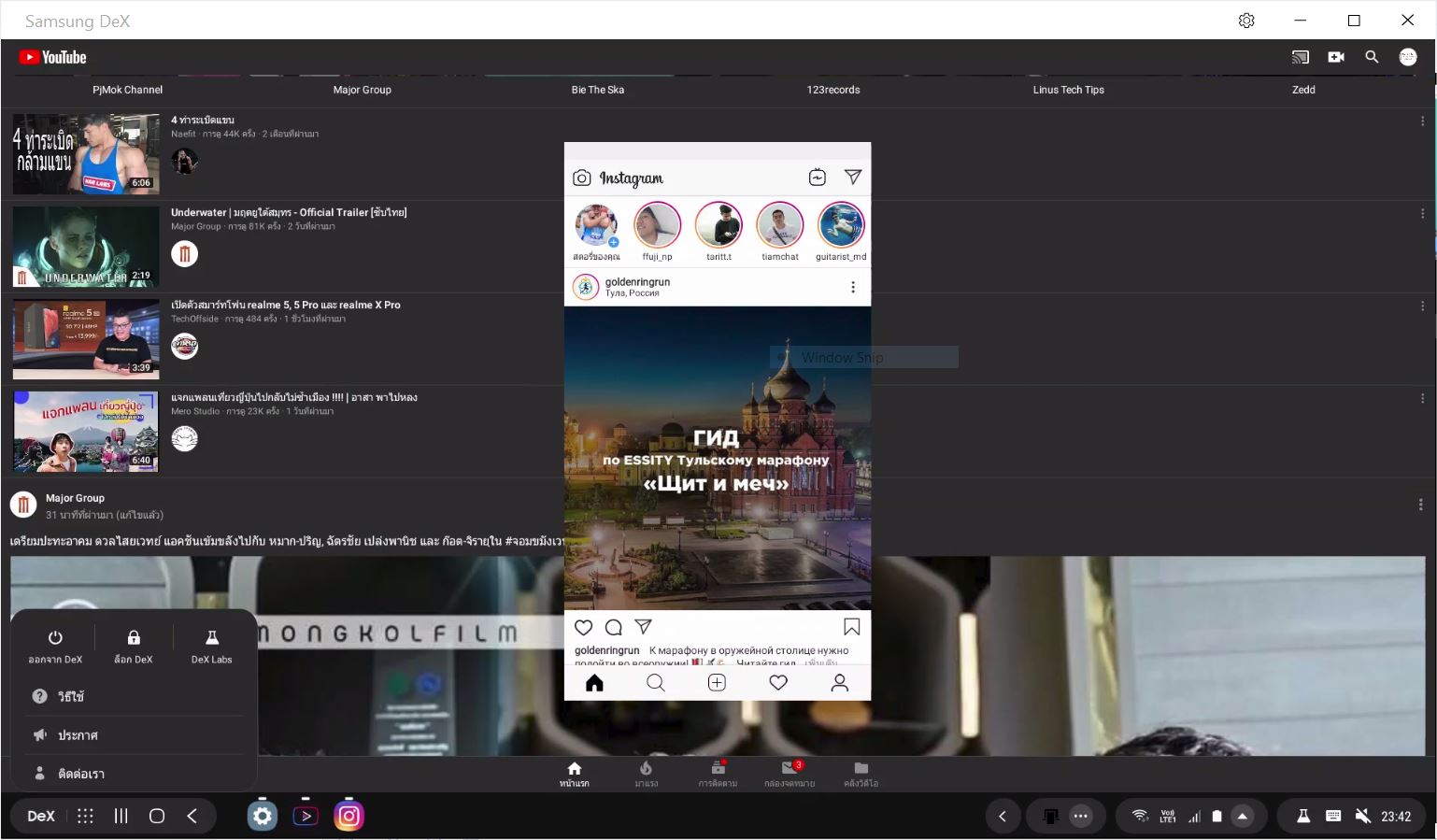
Task: Play the realme 5 video thumbnail
Action: (86, 339)
